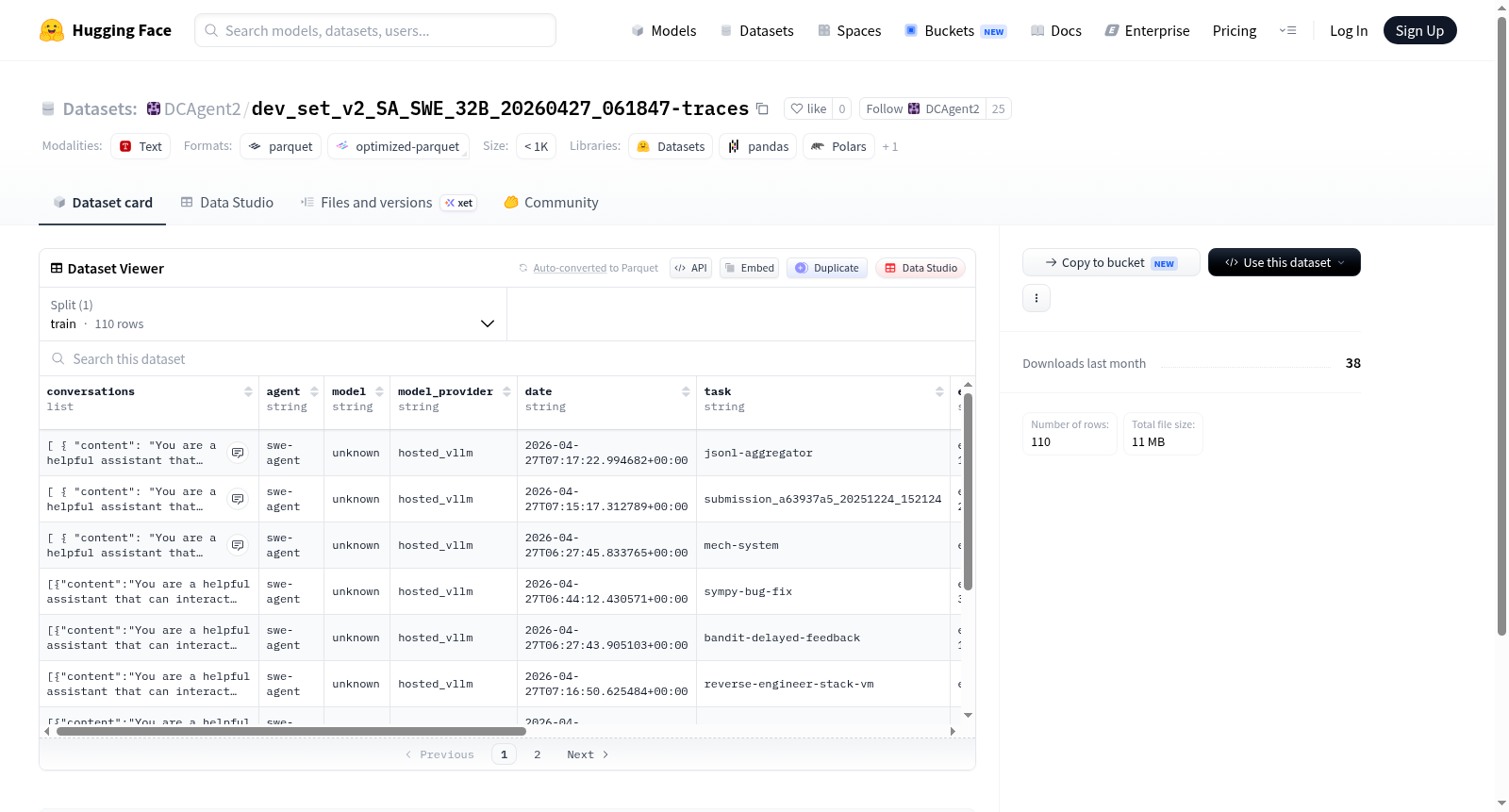Open the Spaces page

pyautogui.click(x=849, y=31)
